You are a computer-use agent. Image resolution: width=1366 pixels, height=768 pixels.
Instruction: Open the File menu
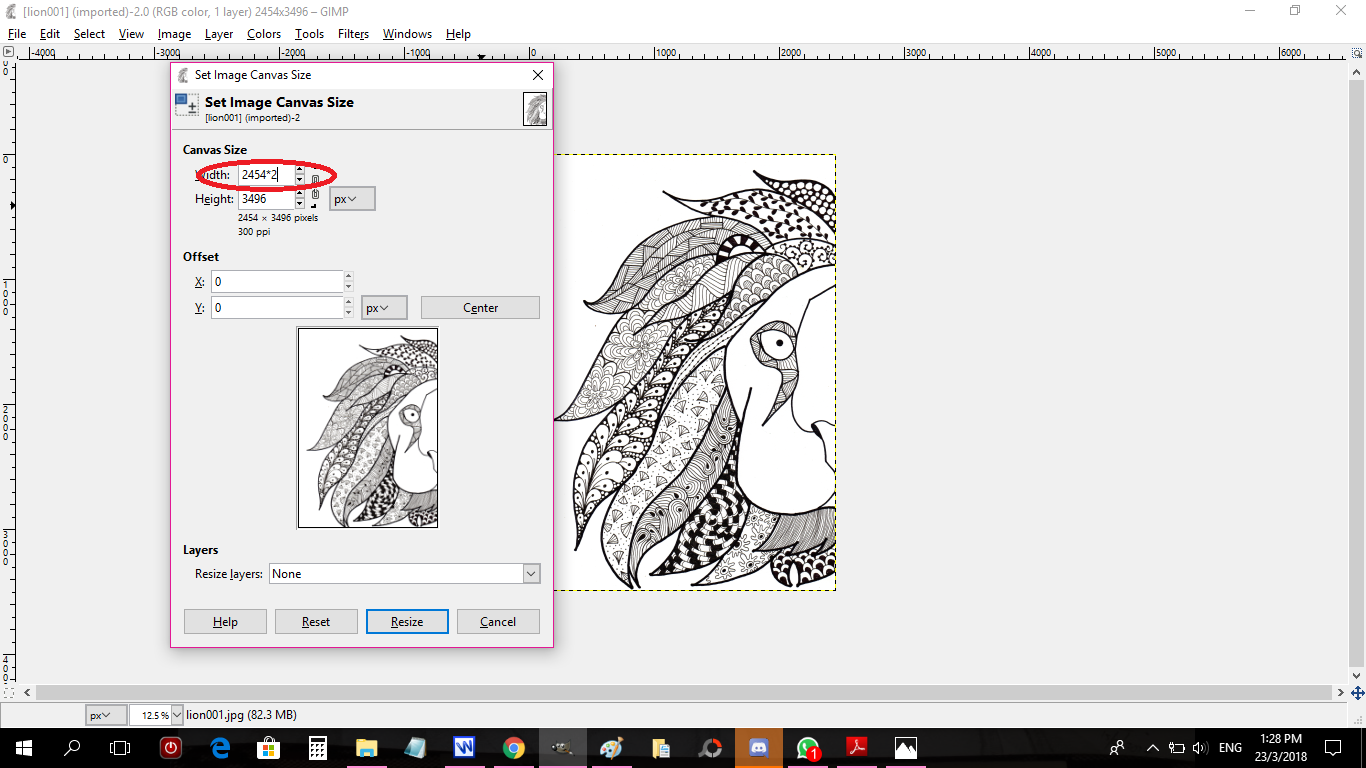(x=17, y=33)
